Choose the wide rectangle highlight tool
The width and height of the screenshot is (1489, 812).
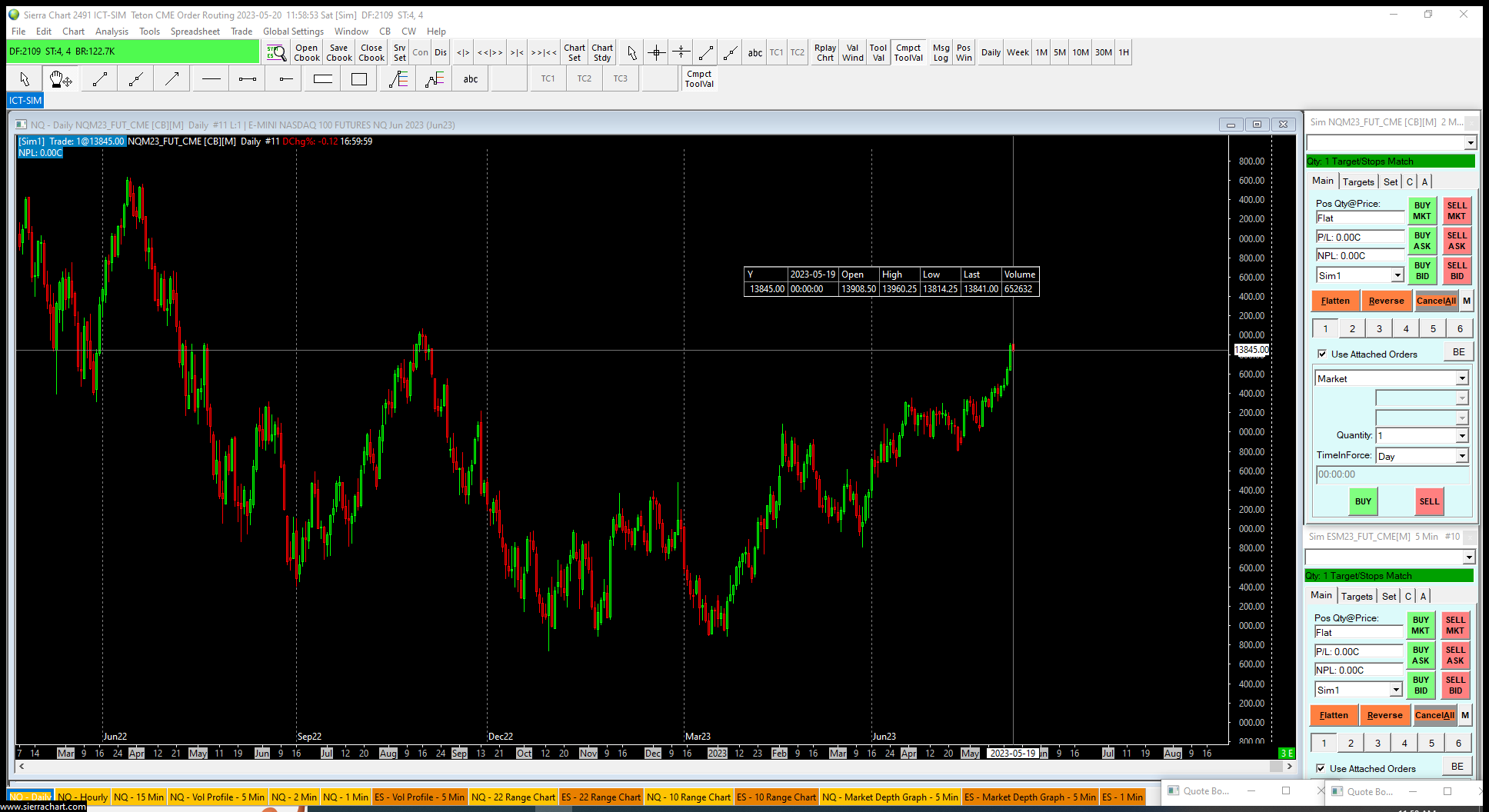323,78
